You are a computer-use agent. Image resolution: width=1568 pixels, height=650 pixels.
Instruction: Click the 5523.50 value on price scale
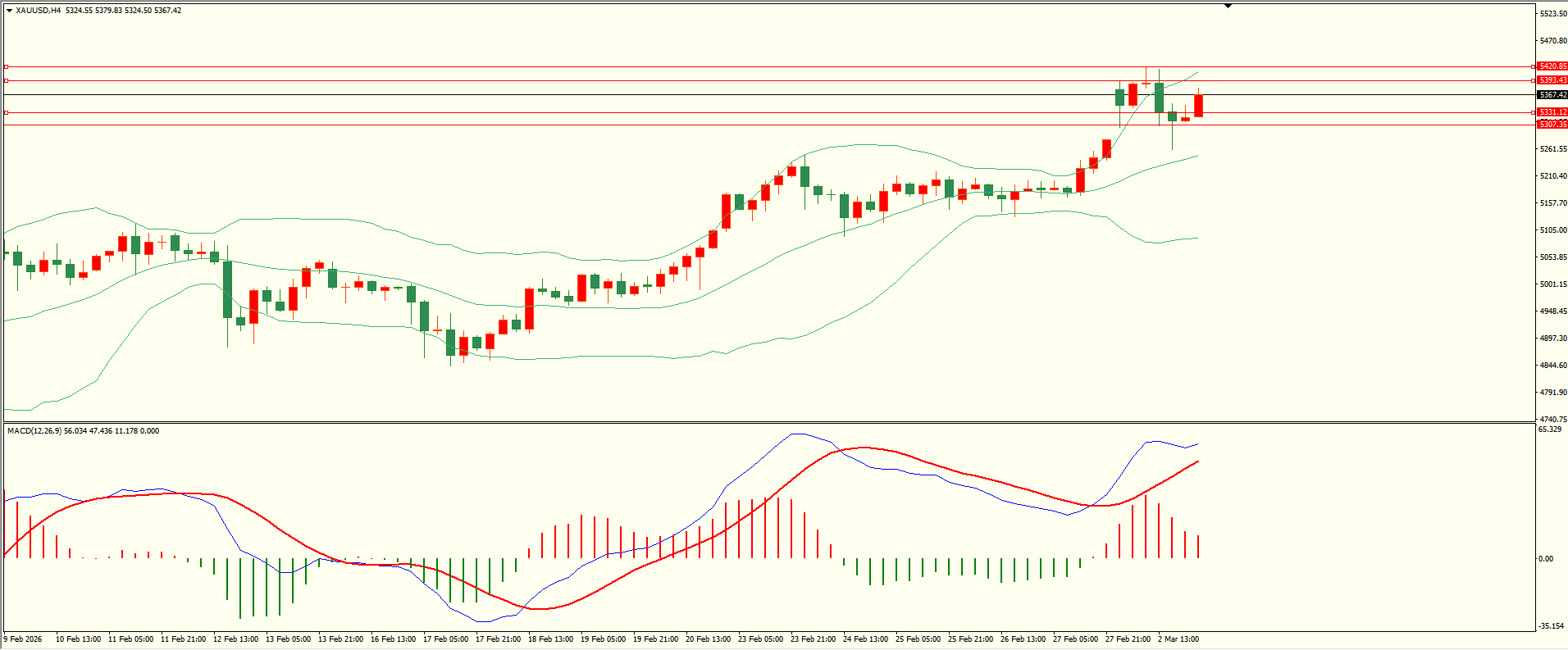tap(1553, 14)
